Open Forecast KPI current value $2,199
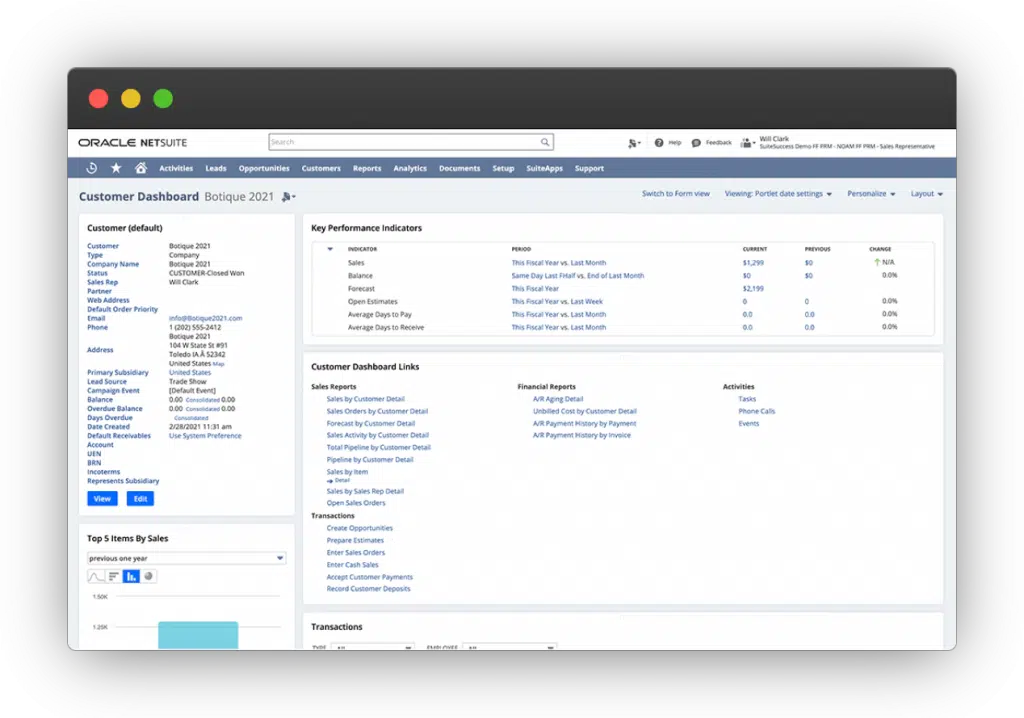 click(753, 288)
